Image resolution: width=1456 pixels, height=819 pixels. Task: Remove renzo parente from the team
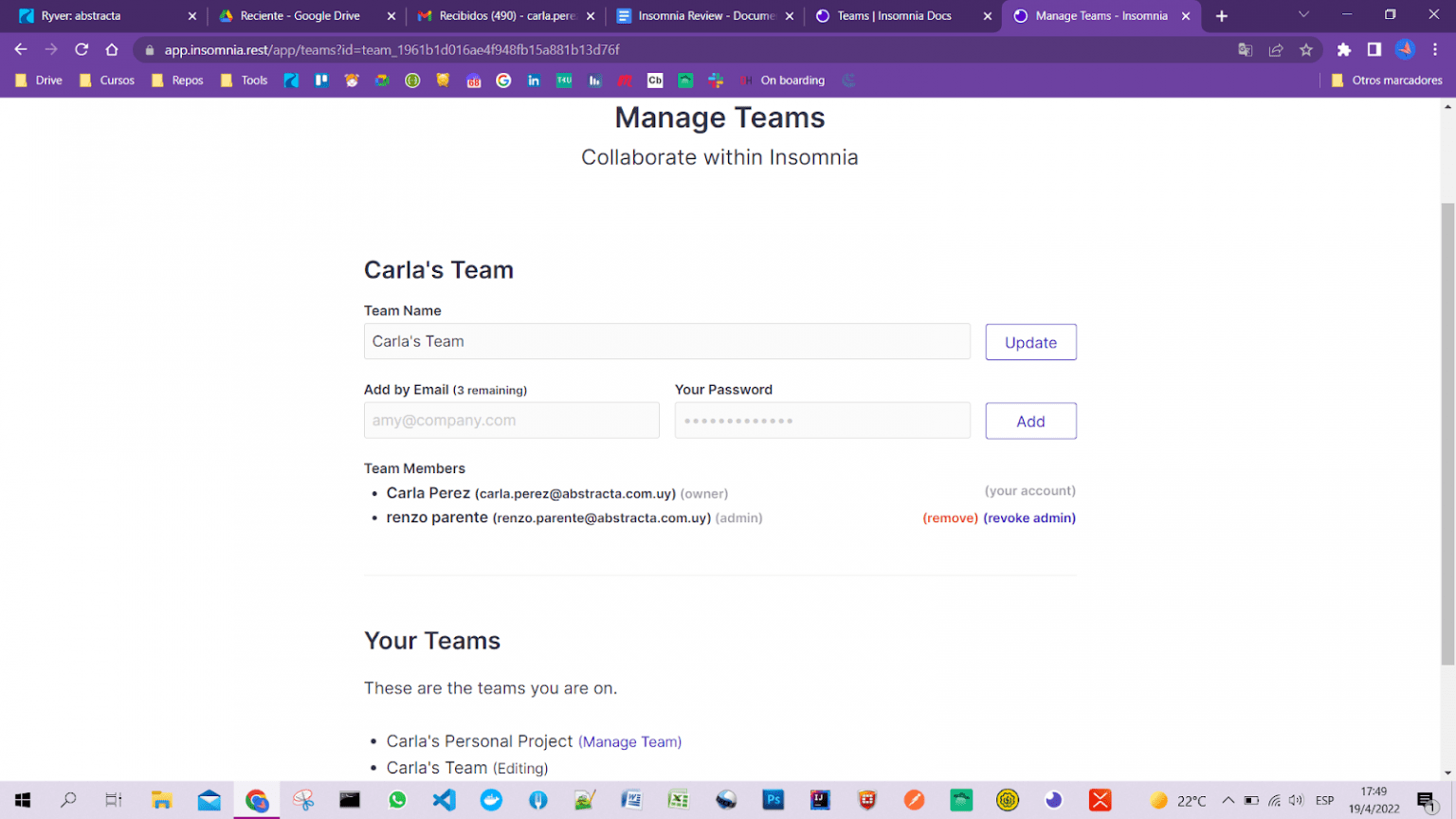coord(950,518)
